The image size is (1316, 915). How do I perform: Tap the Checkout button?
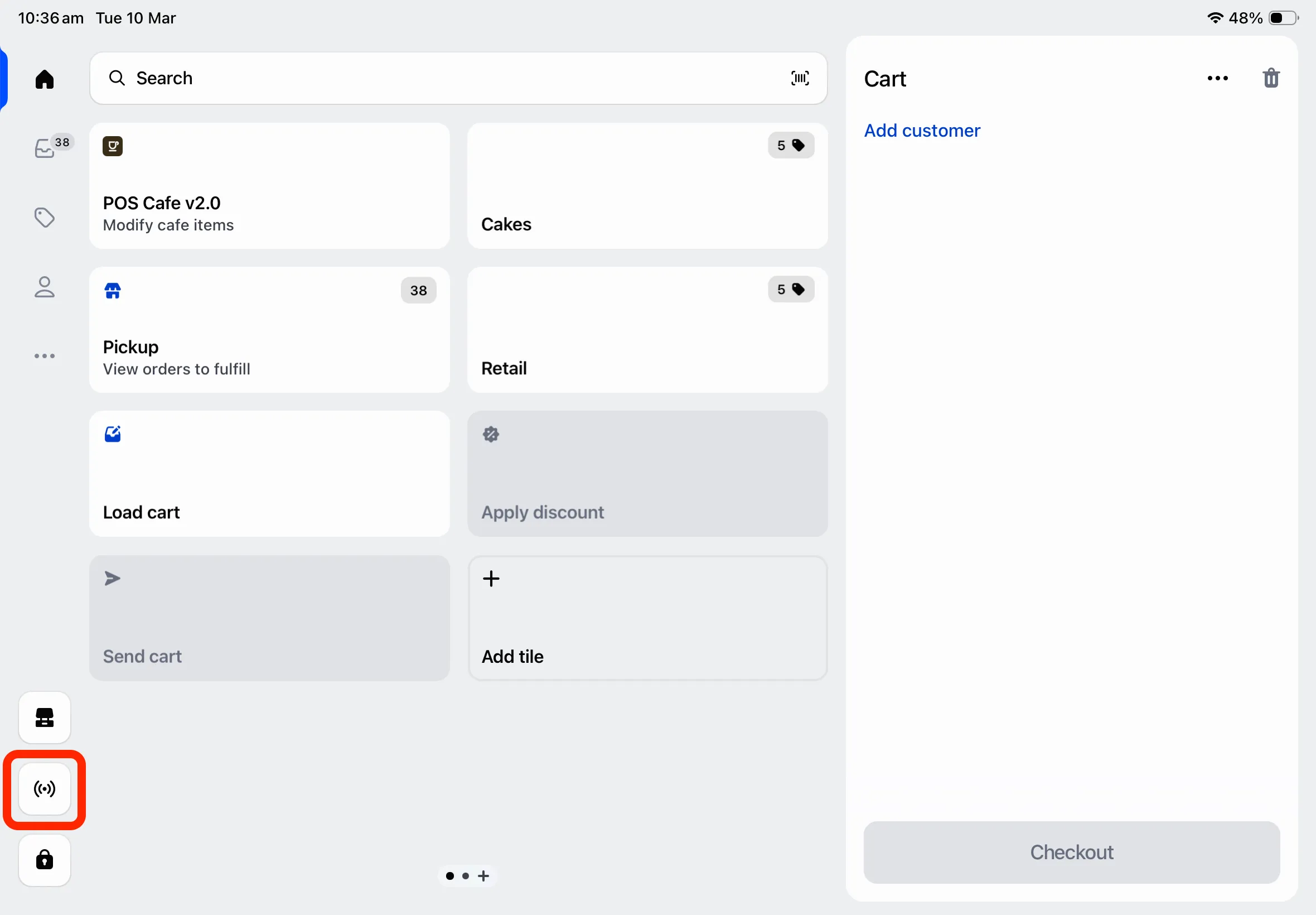pos(1071,852)
